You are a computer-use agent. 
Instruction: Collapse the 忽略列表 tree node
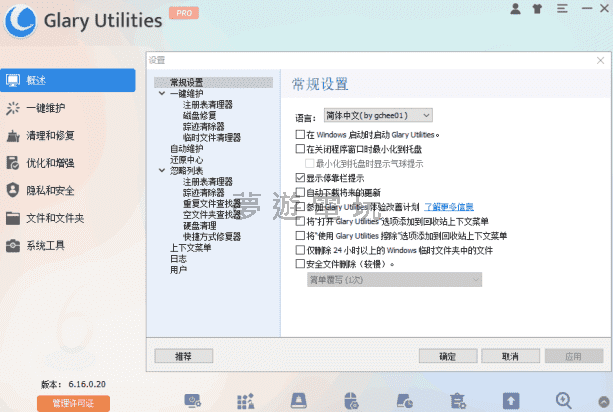162,171
